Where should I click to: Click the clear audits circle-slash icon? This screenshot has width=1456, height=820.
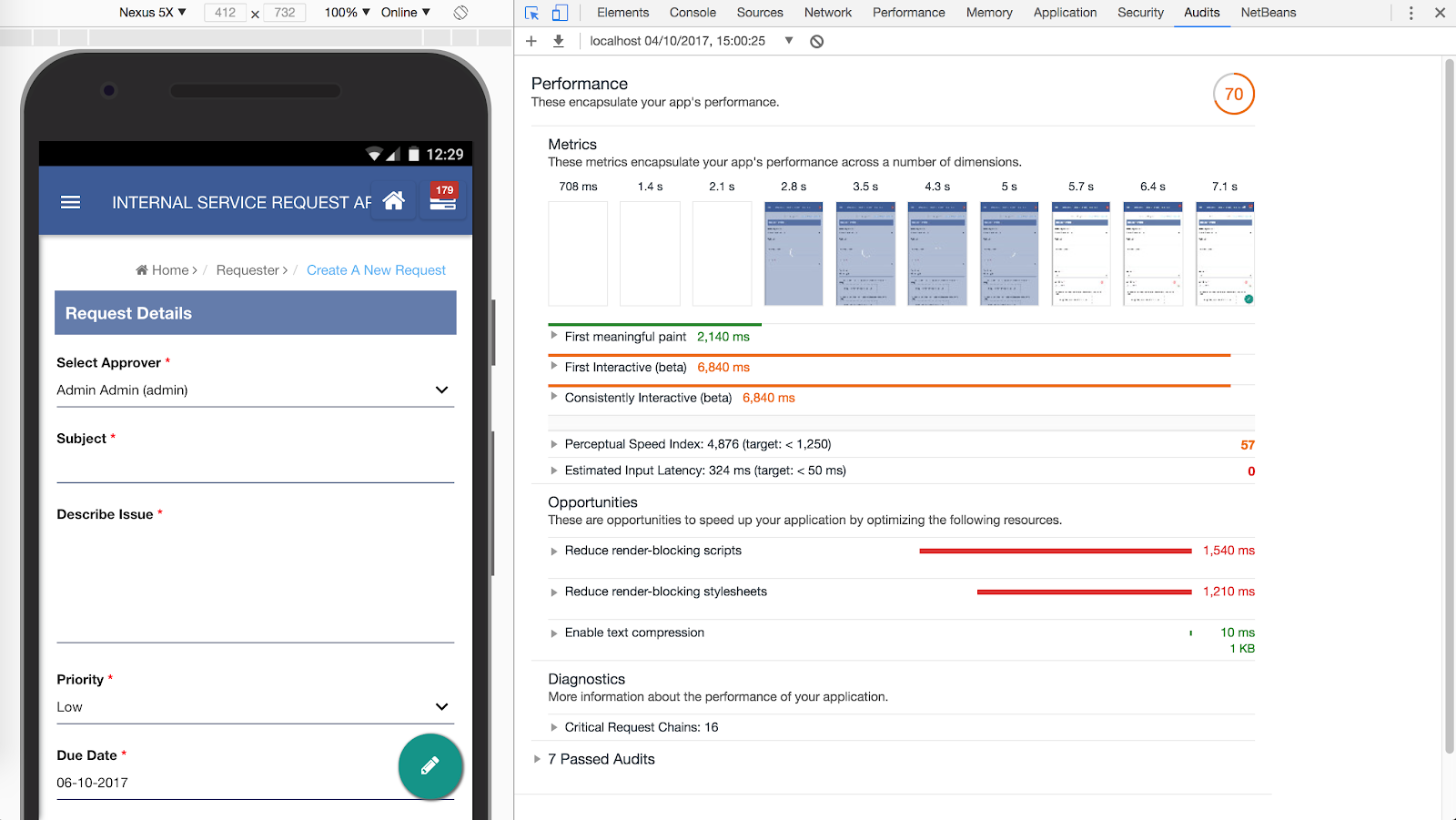tap(817, 41)
